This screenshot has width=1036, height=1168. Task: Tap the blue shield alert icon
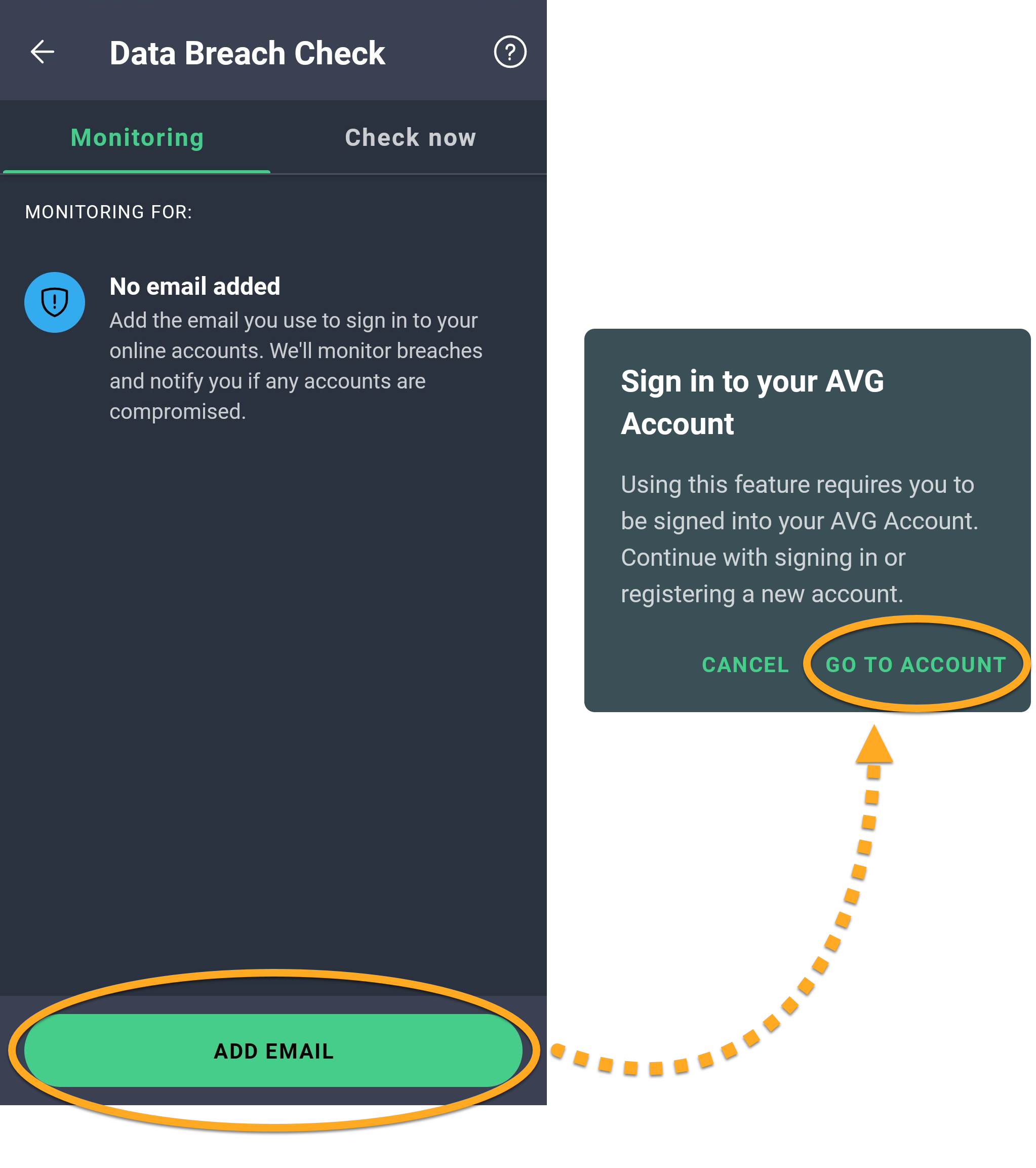(55, 302)
